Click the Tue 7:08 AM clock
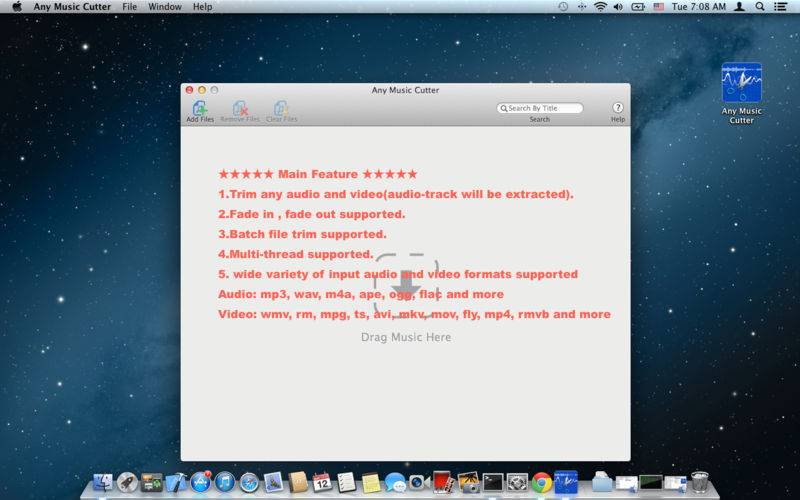Image resolution: width=800 pixels, height=500 pixels. coord(698,7)
